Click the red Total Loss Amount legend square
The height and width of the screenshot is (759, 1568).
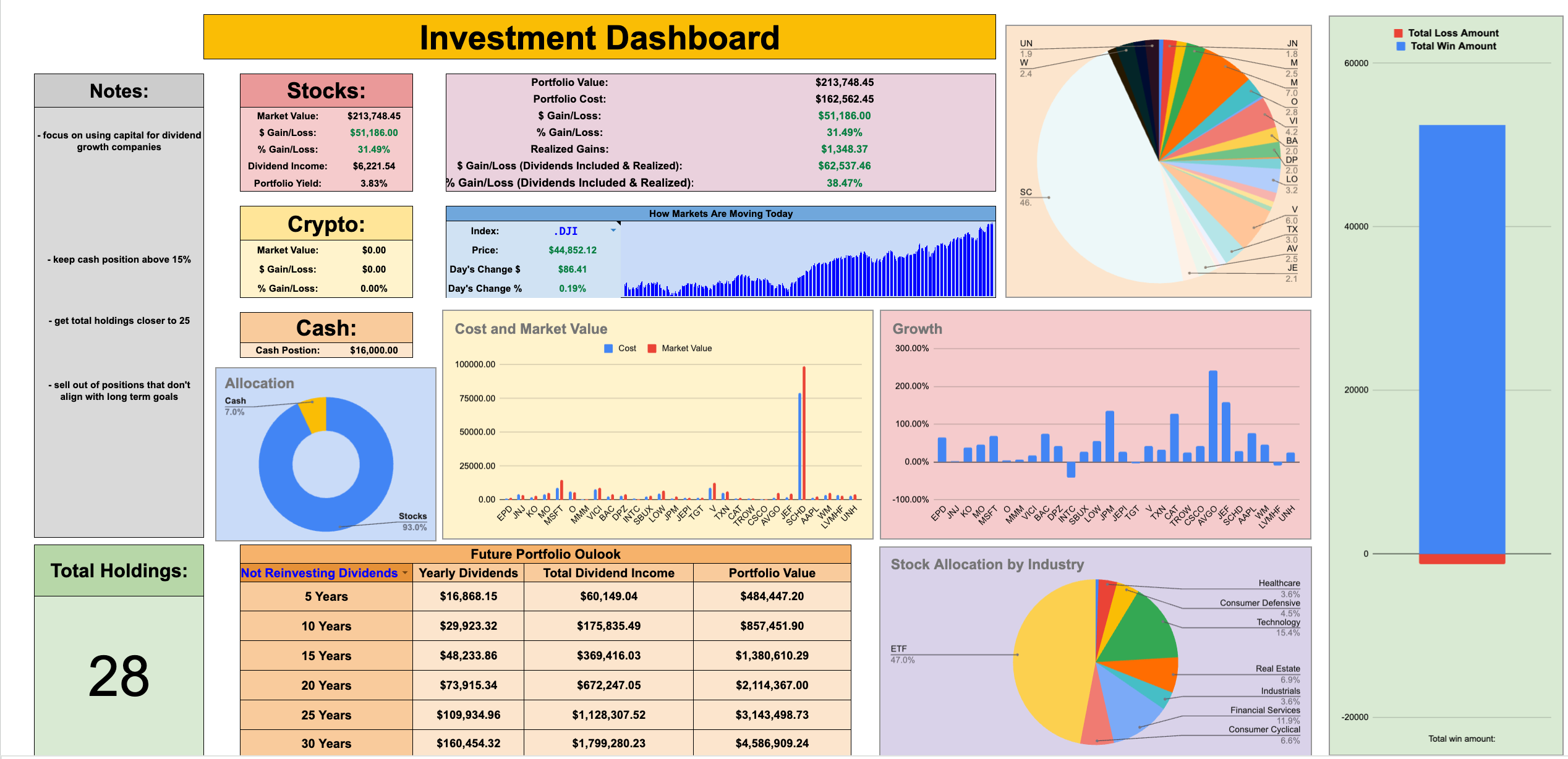coord(1399,33)
